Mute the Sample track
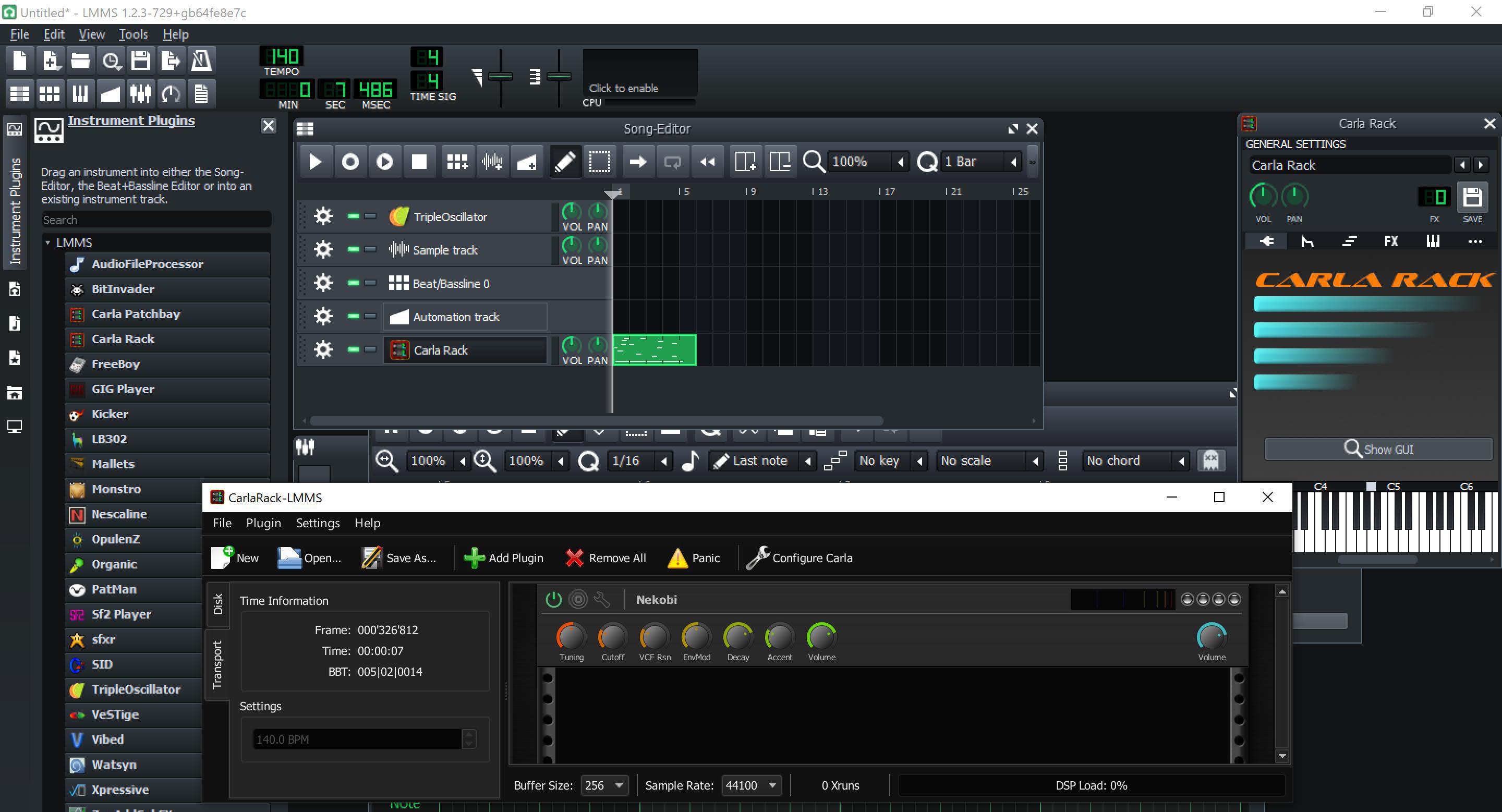 [353, 249]
